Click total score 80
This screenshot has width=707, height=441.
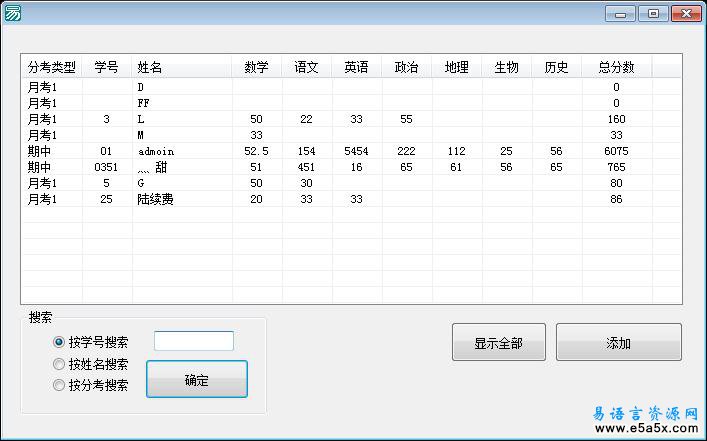pos(616,183)
